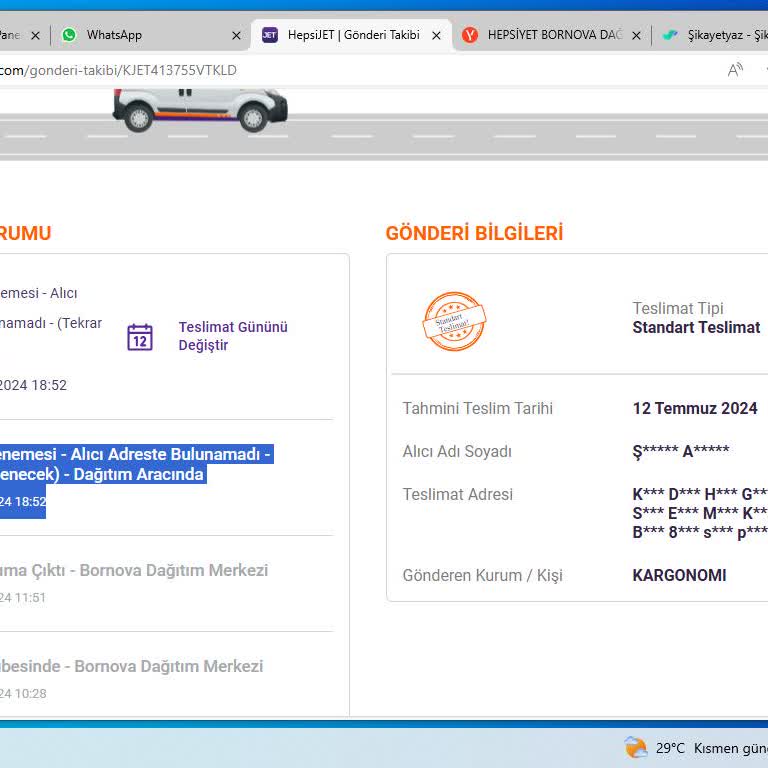Viewport: 768px width, 768px height.
Task: Click the highlighted Alıcı Adreste Bulunamadı status
Action: coord(136,464)
